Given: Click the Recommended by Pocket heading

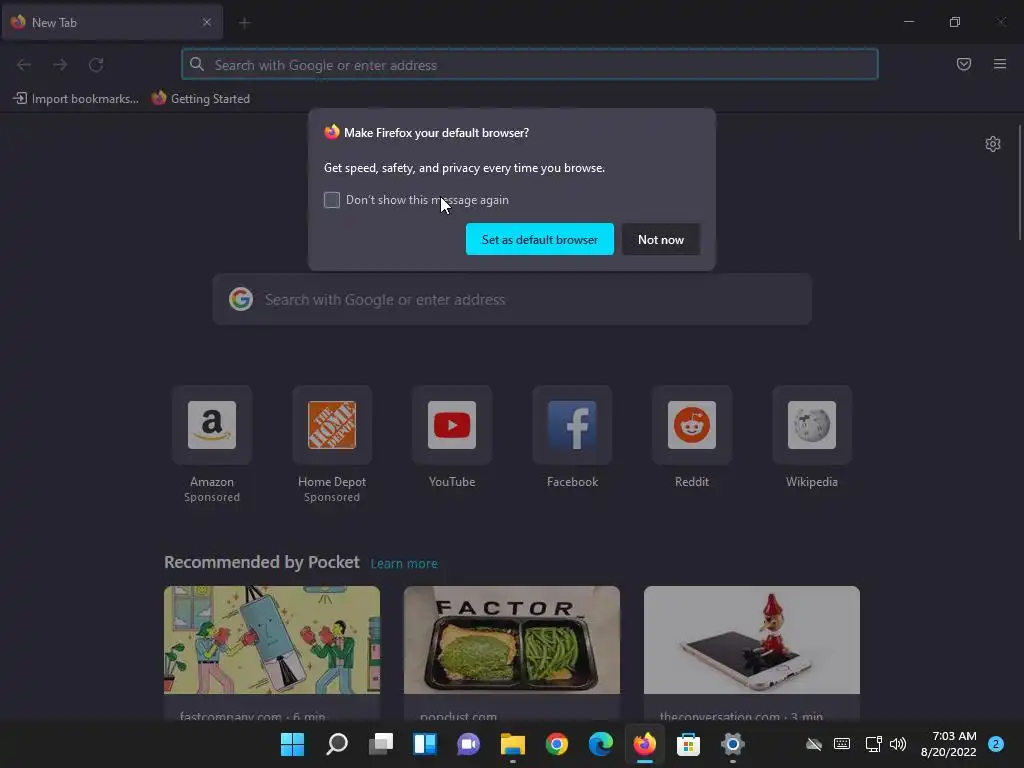Looking at the screenshot, I should (261, 562).
